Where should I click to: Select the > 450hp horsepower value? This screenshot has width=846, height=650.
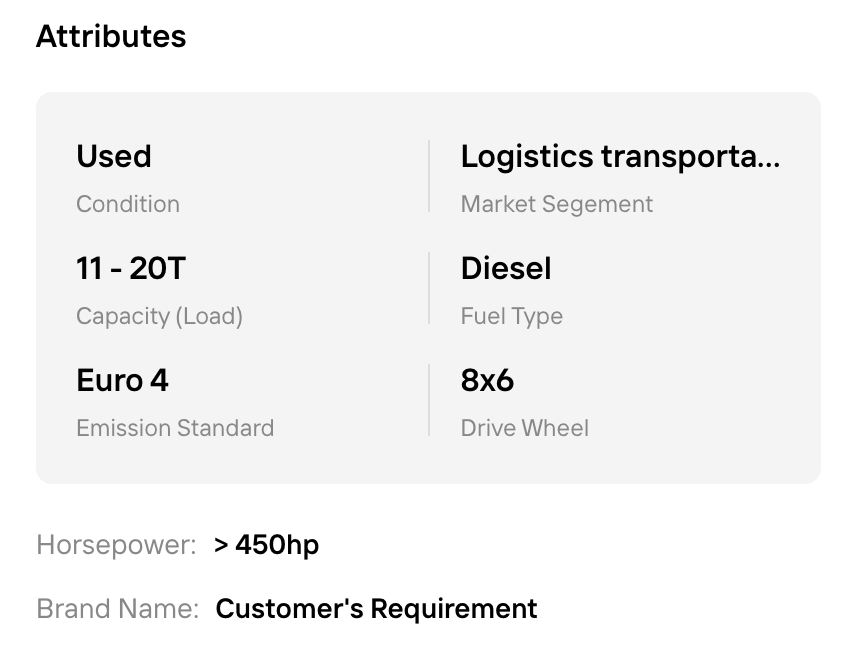[x=267, y=545]
